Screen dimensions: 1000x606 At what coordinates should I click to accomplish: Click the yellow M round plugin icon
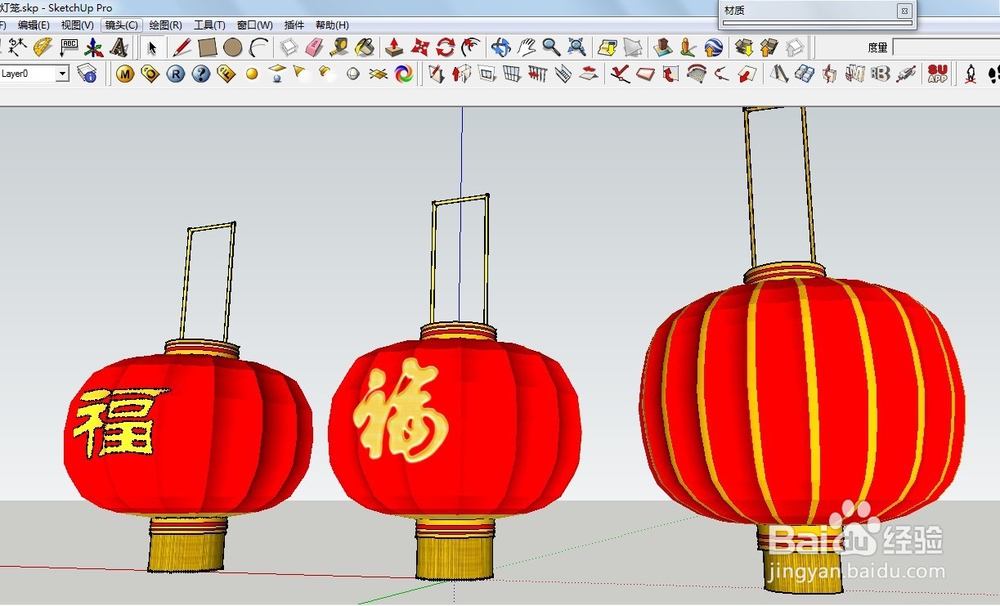[125, 74]
